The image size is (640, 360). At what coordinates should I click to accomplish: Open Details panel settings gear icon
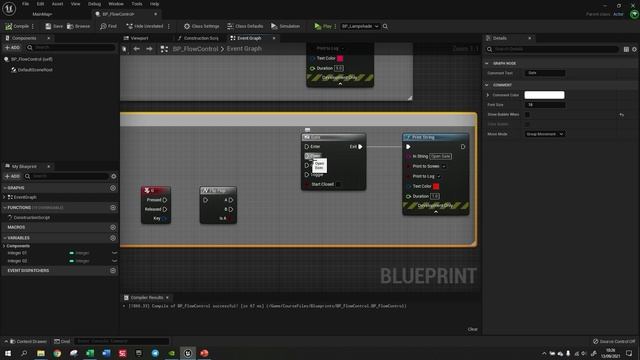tap(634, 49)
